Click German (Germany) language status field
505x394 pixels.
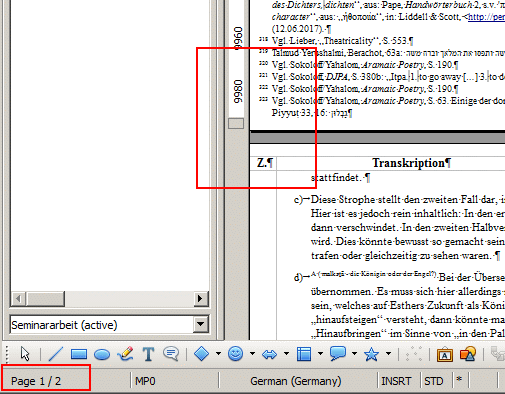[296, 381]
